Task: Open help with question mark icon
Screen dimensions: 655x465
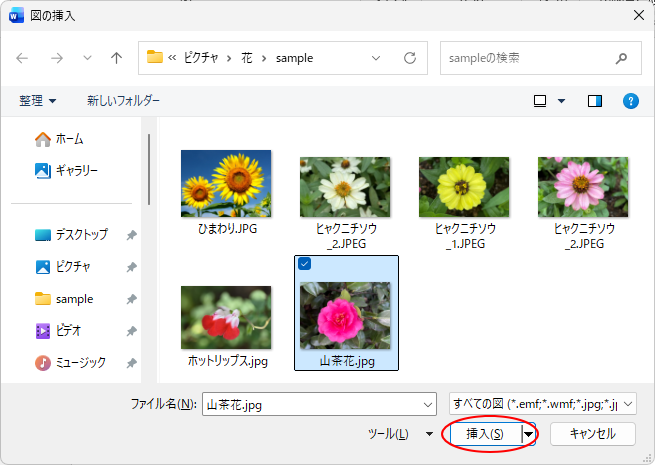Action: point(631,101)
